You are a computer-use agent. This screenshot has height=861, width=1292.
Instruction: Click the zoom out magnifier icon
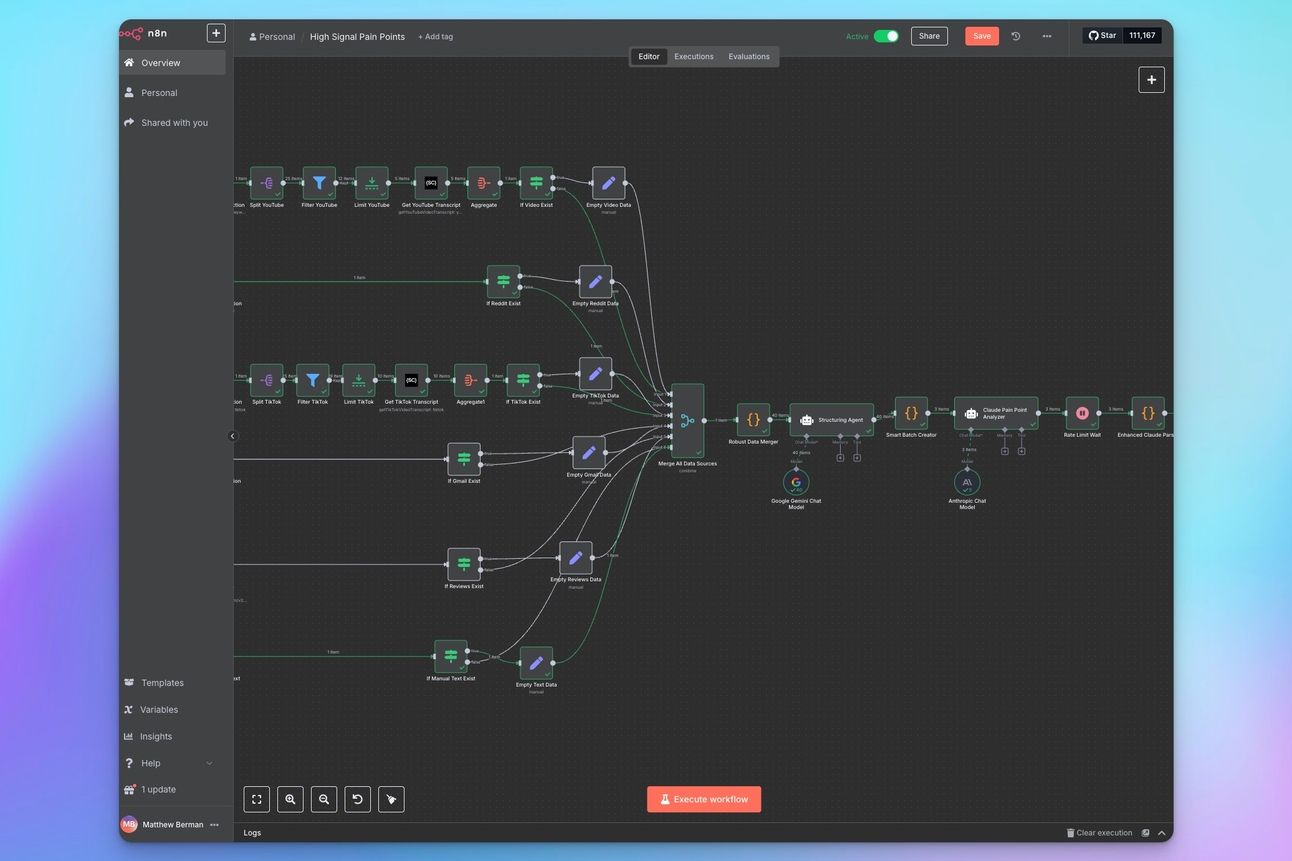(324, 799)
